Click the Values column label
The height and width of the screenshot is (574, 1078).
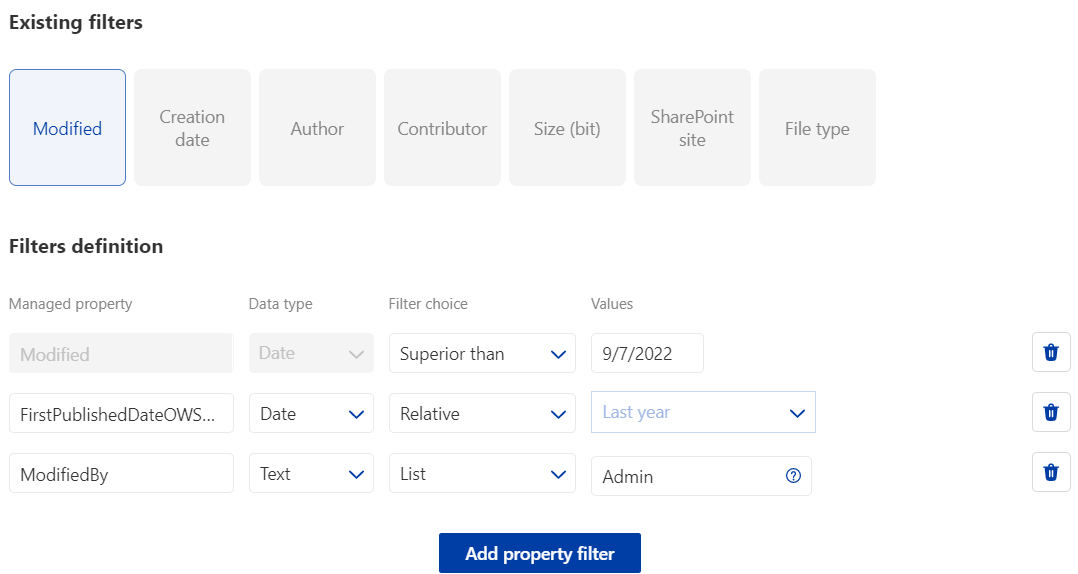612,304
